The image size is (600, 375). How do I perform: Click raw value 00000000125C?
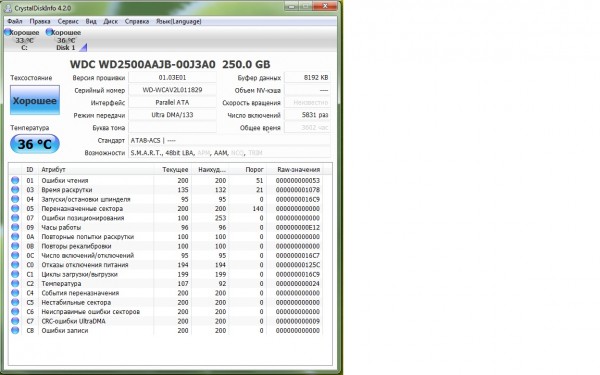pyautogui.click(x=298, y=265)
